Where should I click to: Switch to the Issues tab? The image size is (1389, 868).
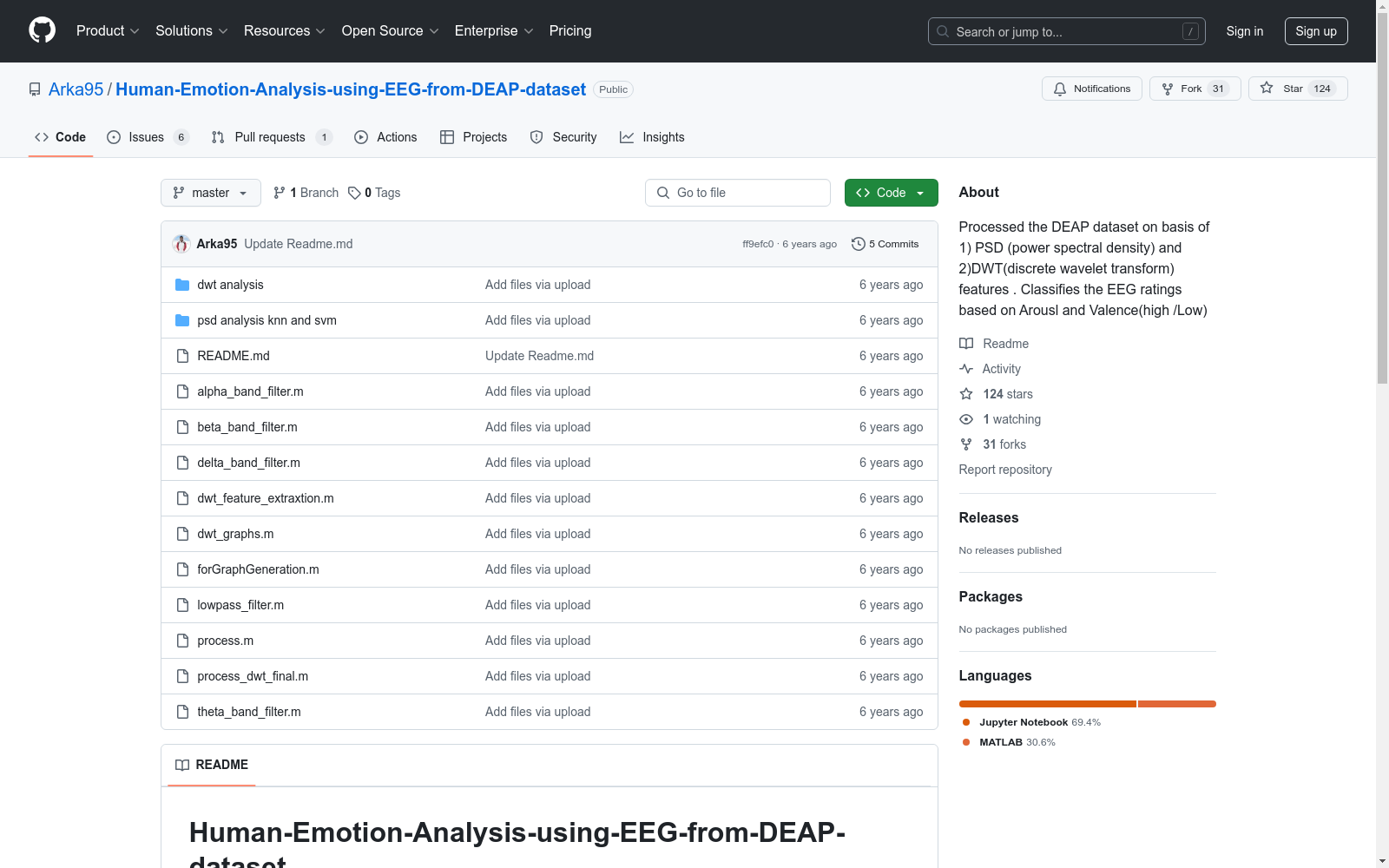(148, 137)
